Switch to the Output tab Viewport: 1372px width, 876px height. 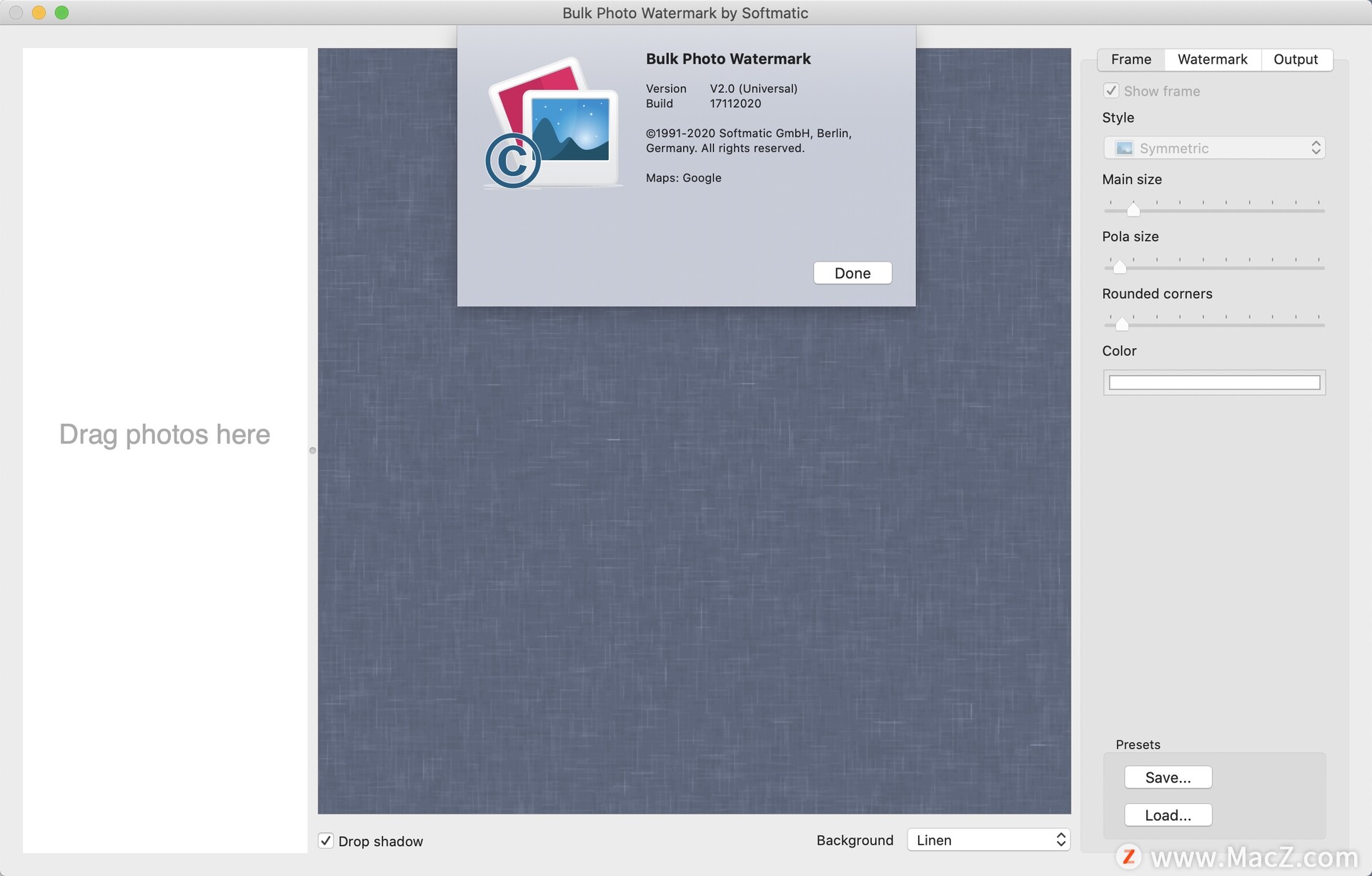1296,59
